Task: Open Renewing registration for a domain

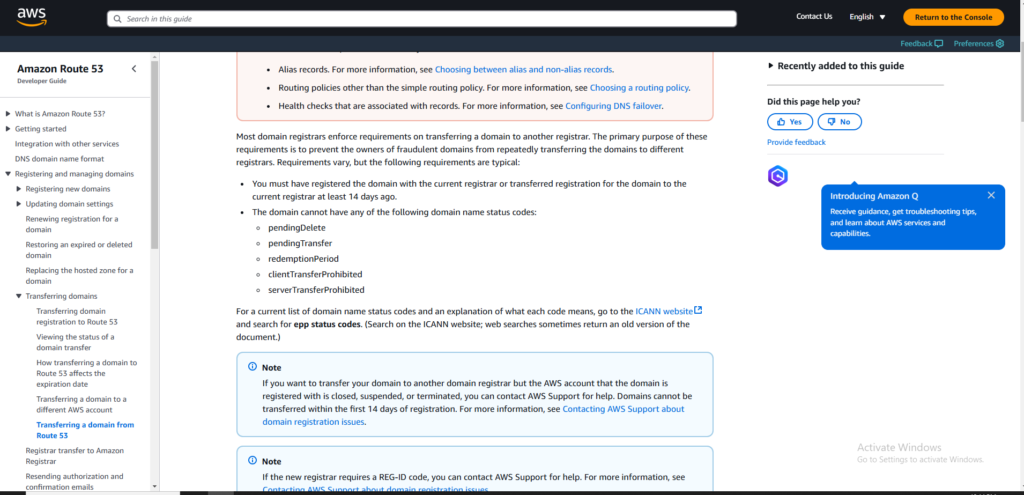Action: tap(72, 224)
